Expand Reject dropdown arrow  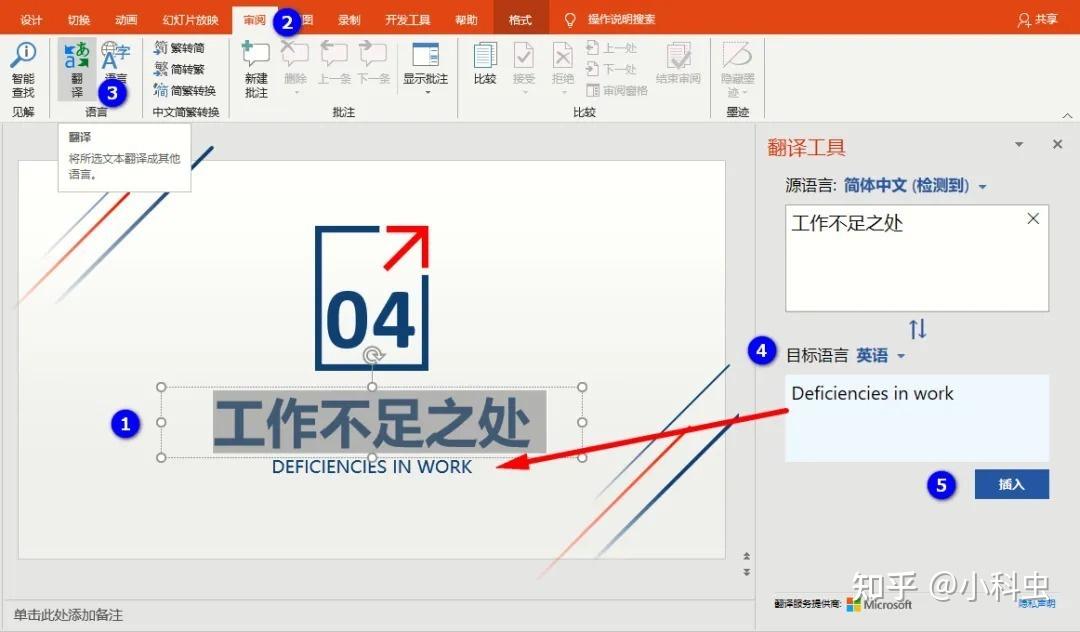pos(563,92)
